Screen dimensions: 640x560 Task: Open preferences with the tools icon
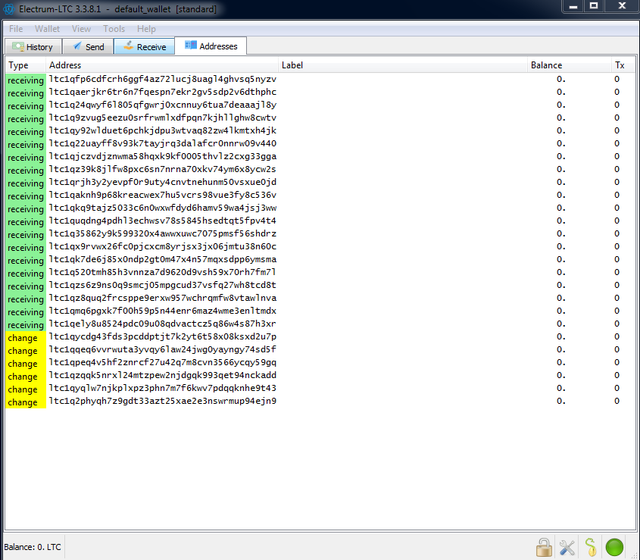(567, 547)
